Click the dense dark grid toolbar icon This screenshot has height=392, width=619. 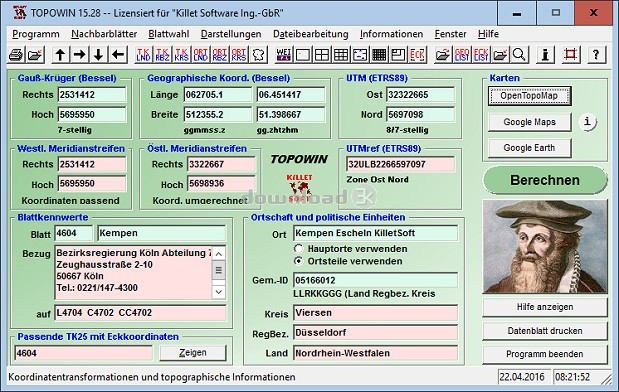pyautogui.click(x=379, y=54)
